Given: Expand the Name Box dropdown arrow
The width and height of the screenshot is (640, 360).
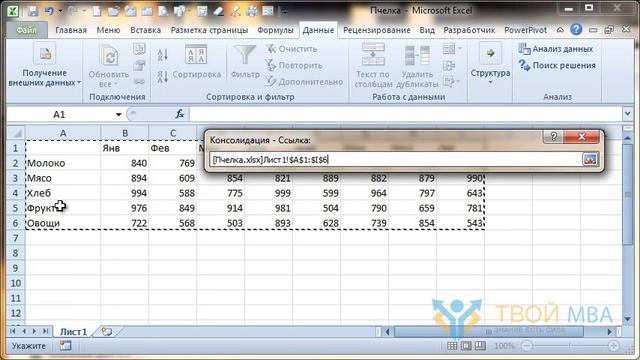Looking at the screenshot, I should click(x=118, y=115).
